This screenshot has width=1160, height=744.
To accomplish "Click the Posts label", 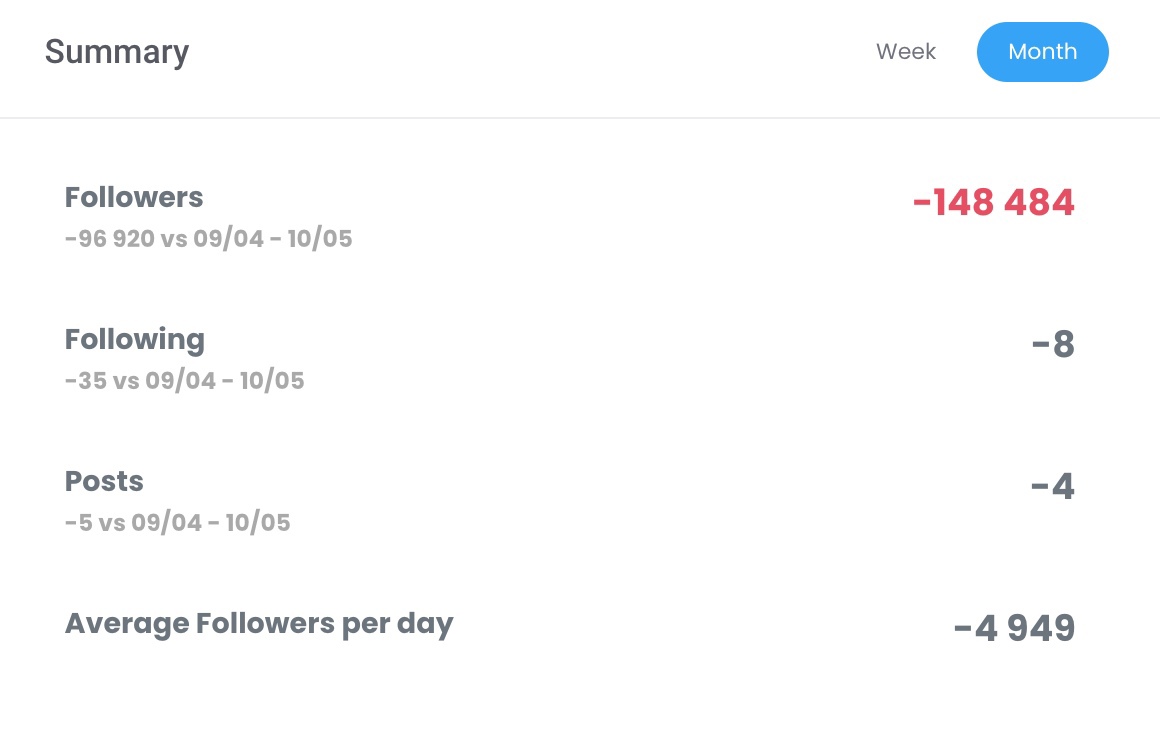I will tap(104, 482).
